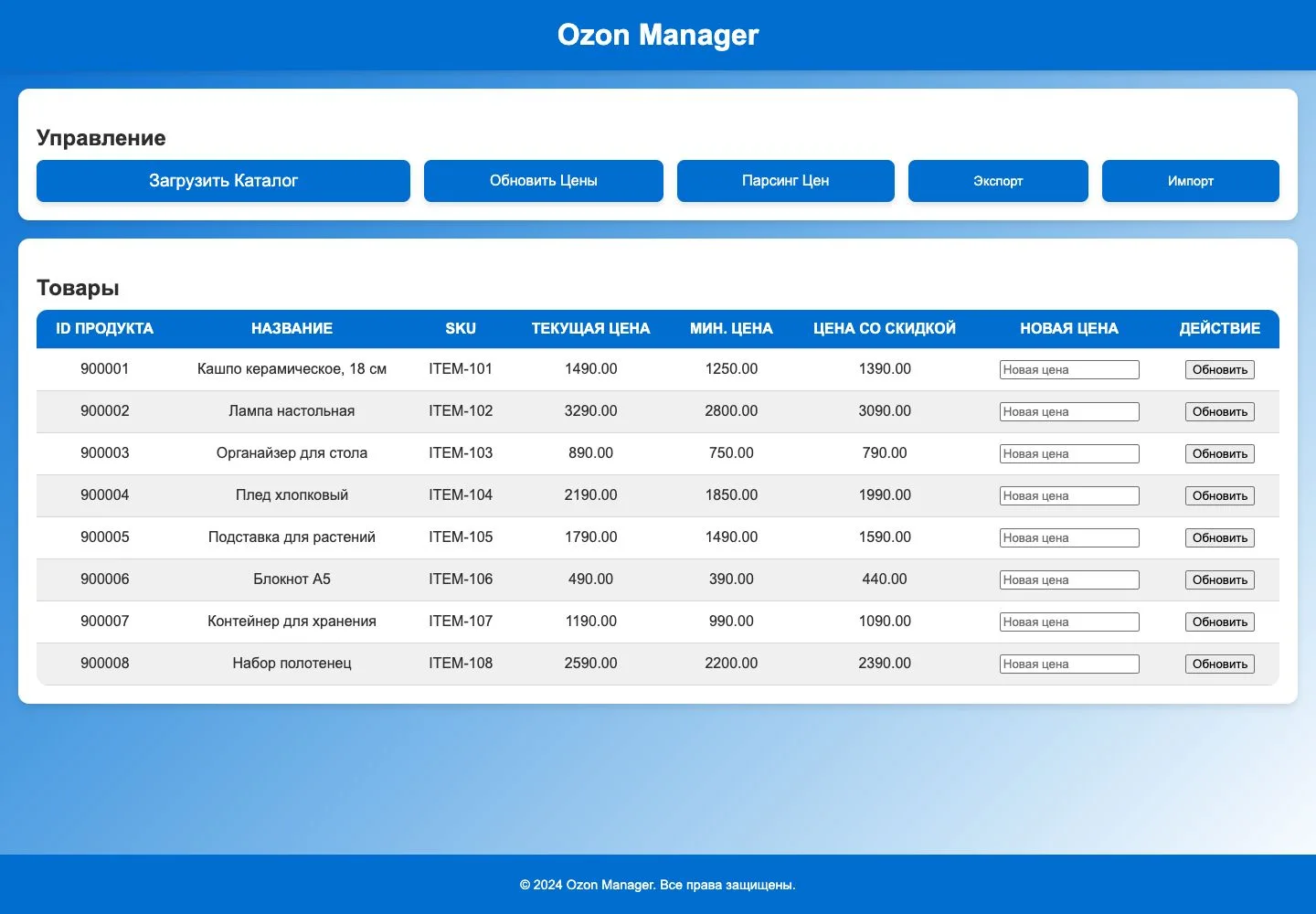
Task: Select the ITEM-102 SKU cell
Action: [461, 411]
